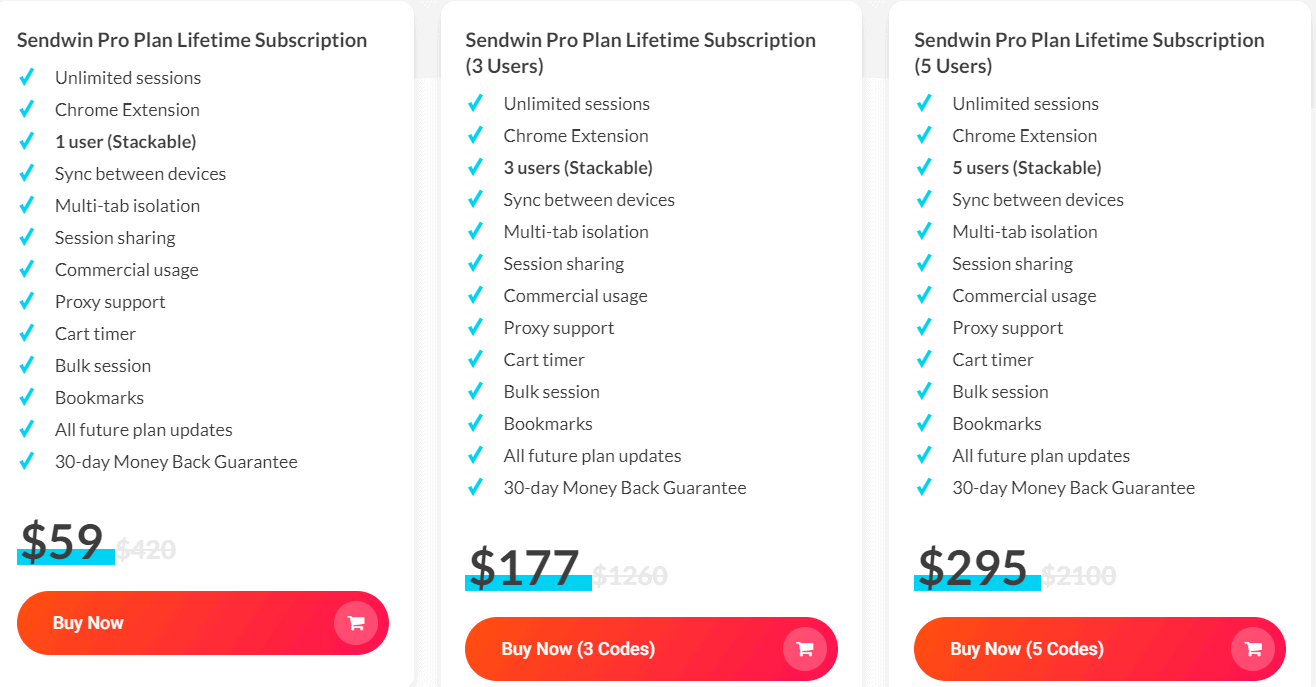The height and width of the screenshot is (687, 1316).
Task: Click the checkmark beside Chrome Extension in second plan
Action: [476, 134]
